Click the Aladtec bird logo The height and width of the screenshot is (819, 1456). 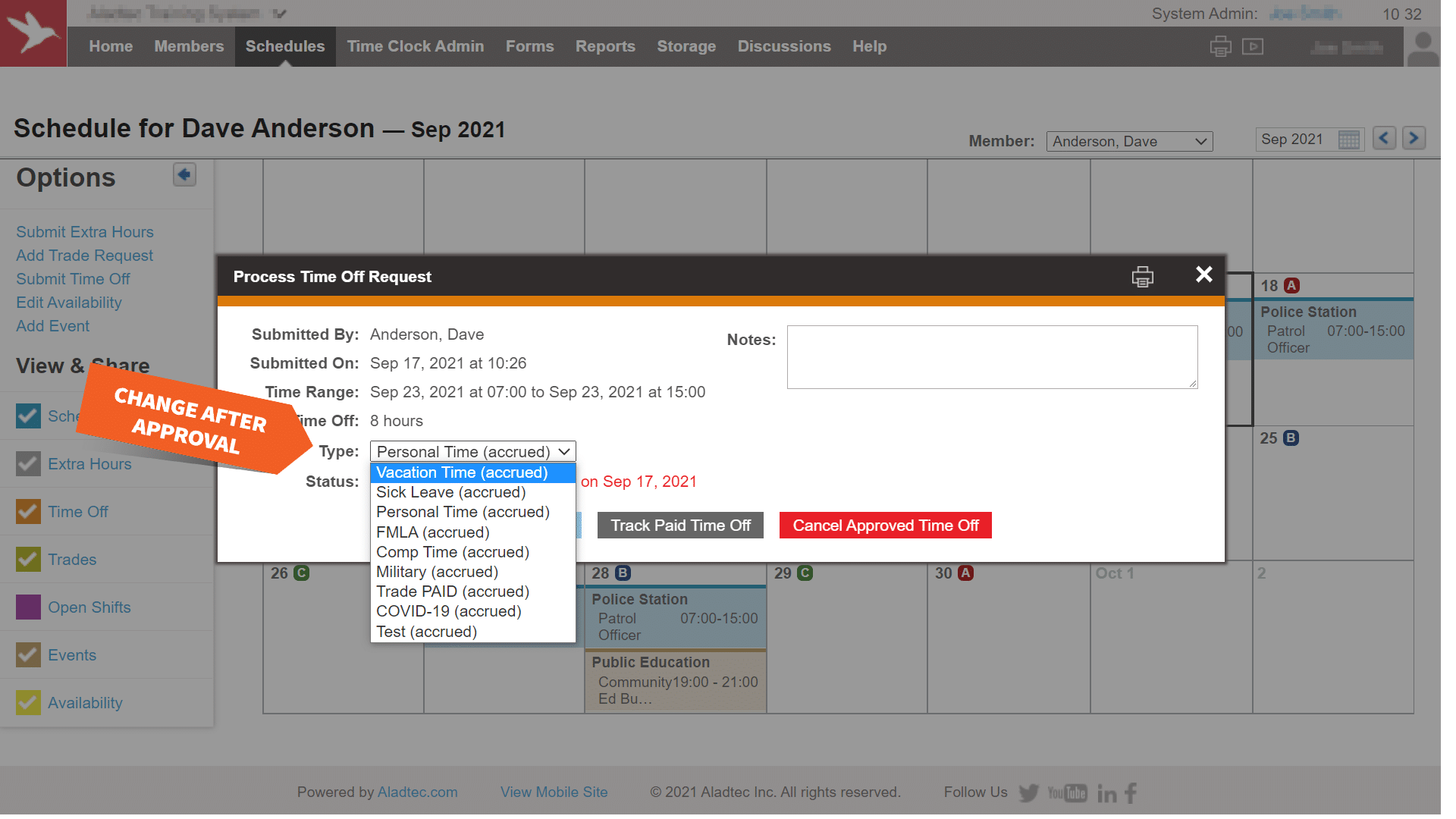click(33, 33)
